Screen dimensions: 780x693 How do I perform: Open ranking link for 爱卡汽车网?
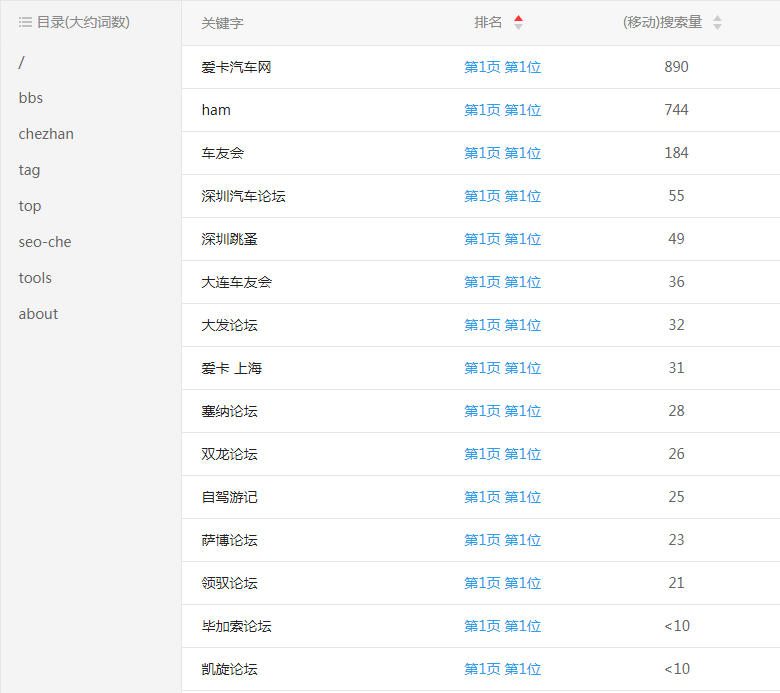pyautogui.click(x=502, y=67)
